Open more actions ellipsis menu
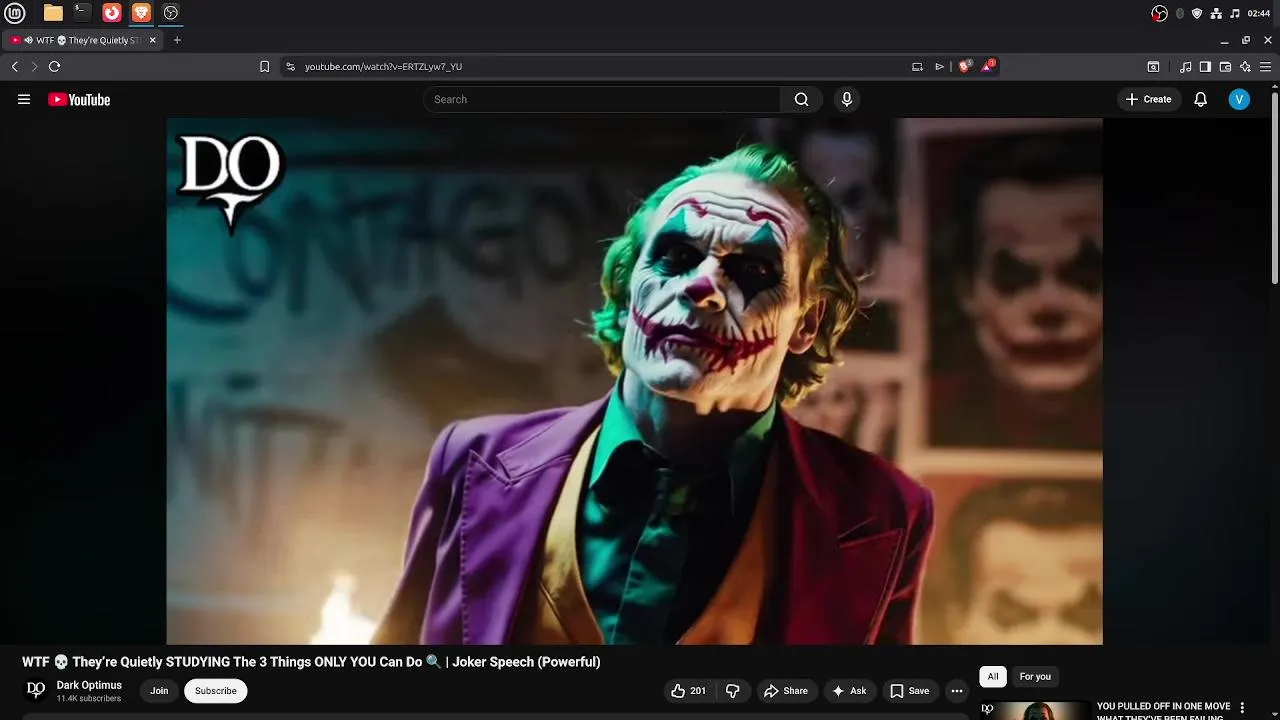Image resolution: width=1280 pixels, height=720 pixels. [x=957, y=691]
